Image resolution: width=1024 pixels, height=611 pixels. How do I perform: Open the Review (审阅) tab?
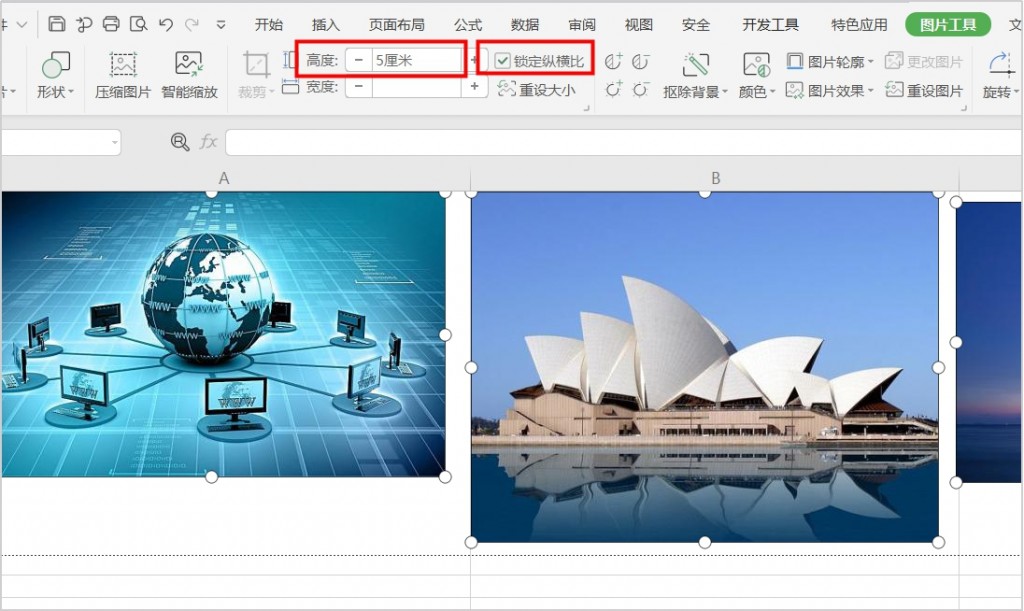pos(582,25)
